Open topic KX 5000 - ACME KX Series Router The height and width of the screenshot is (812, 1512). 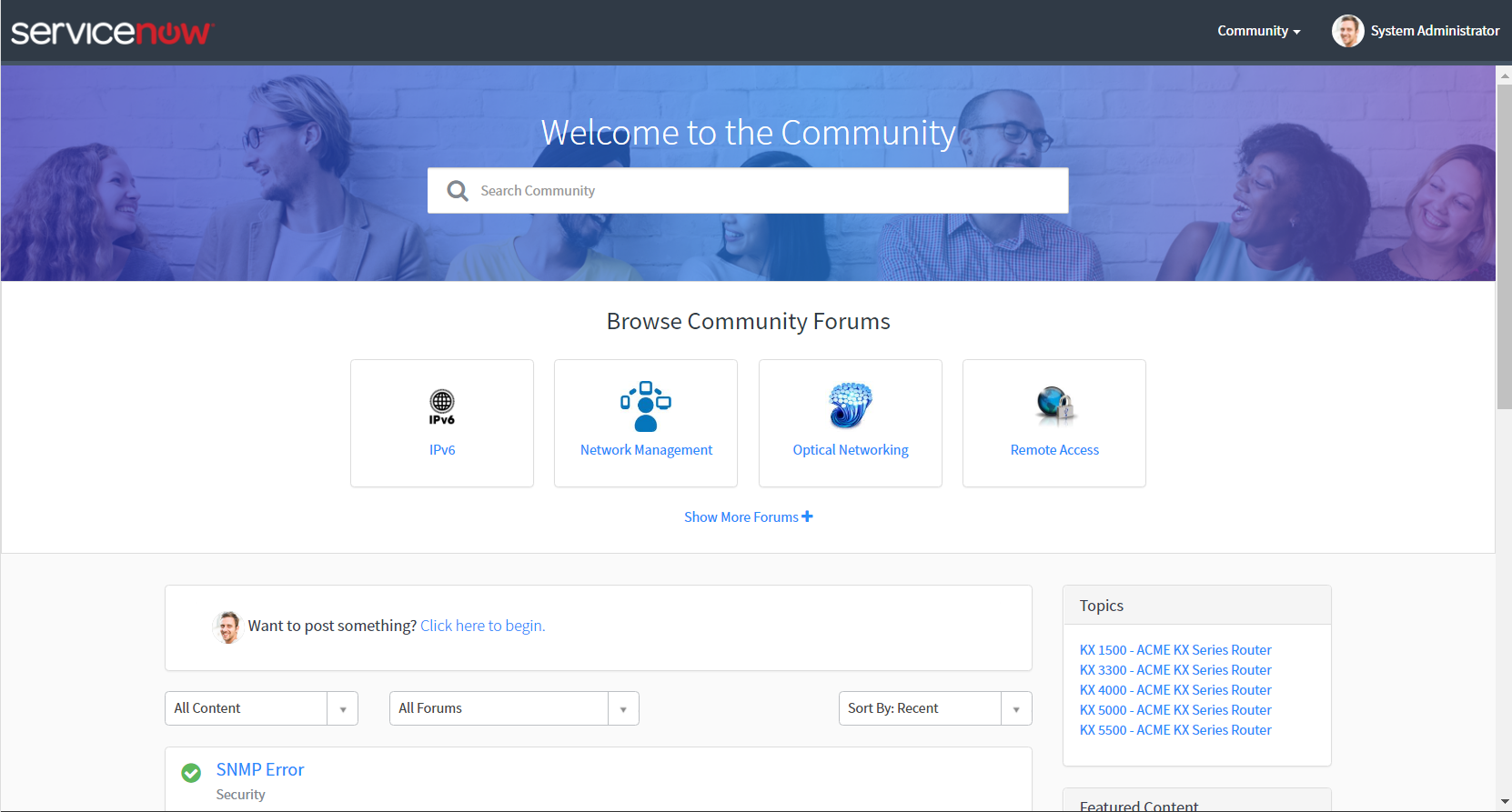coord(1175,710)
